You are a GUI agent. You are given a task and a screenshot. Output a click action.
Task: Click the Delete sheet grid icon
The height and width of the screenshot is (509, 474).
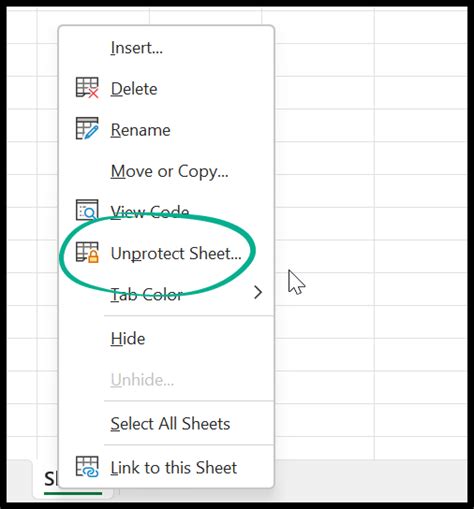tap(87, 88)
